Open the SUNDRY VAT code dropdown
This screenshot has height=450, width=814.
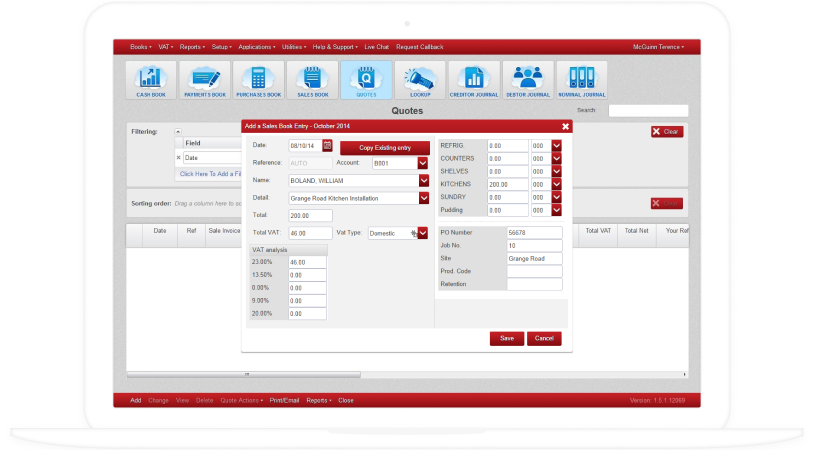pyautogui.click(x=557, y=197)
